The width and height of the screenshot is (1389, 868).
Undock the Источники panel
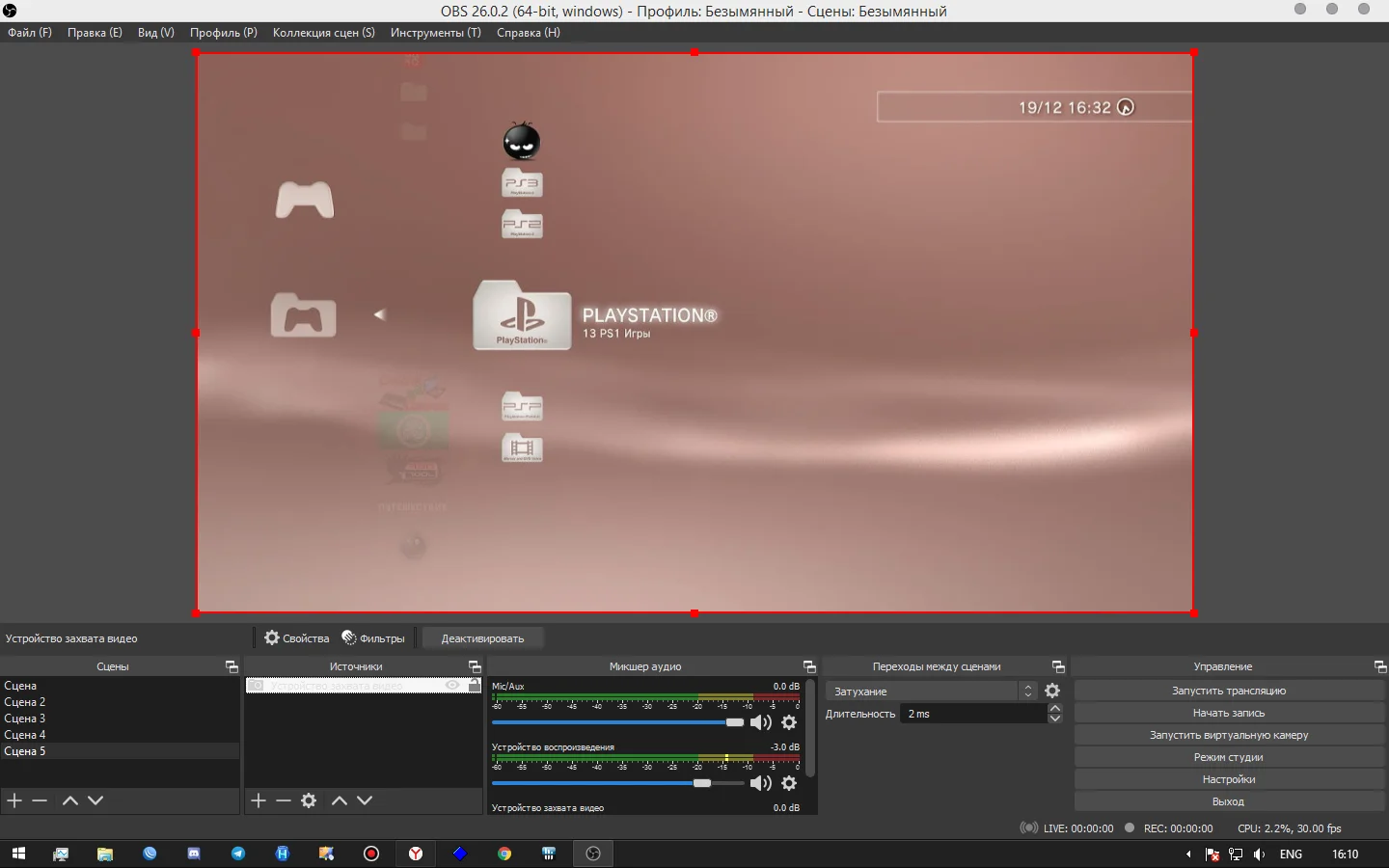click(x=475, y=666)
